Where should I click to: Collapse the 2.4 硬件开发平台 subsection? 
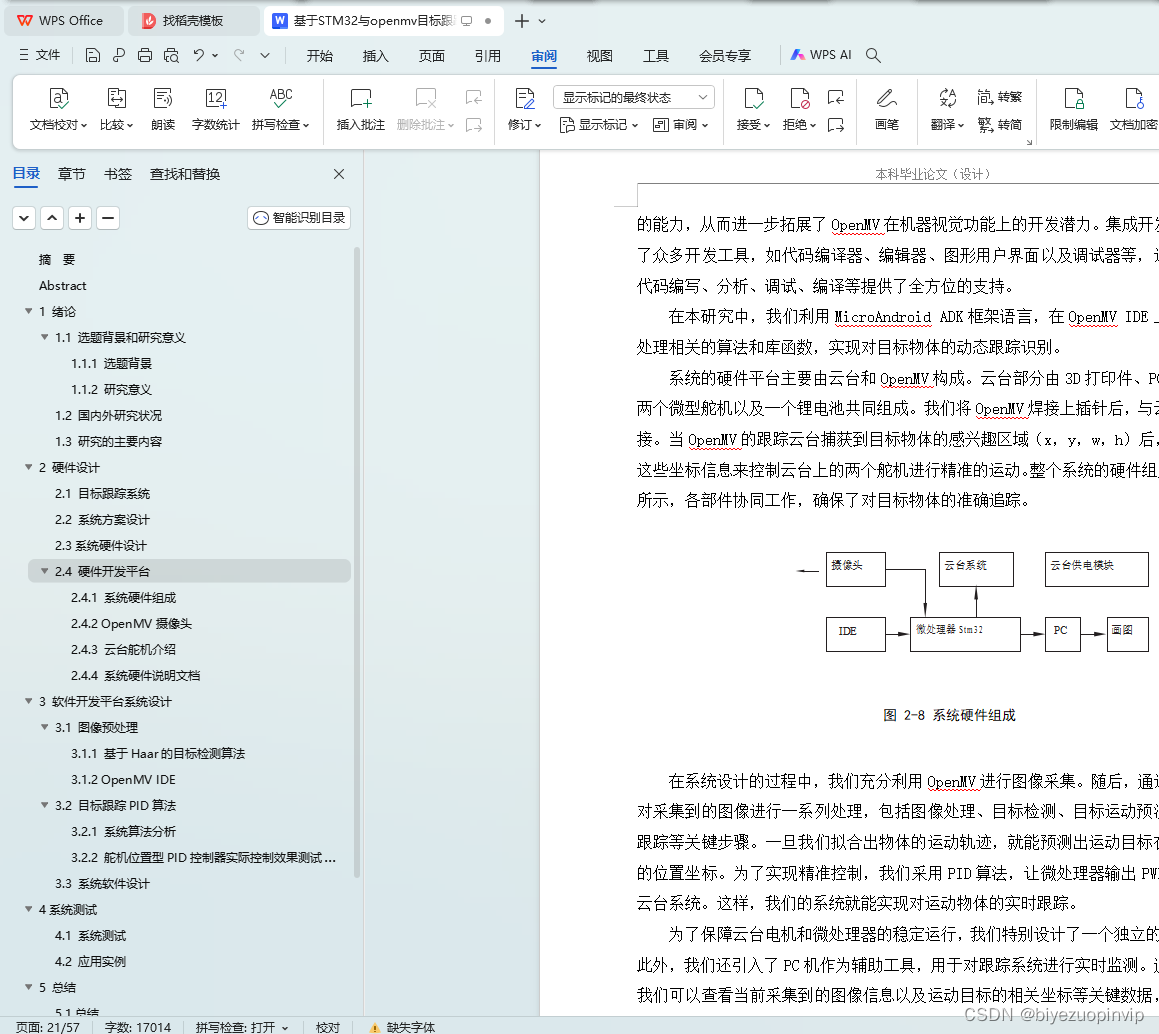44,571
